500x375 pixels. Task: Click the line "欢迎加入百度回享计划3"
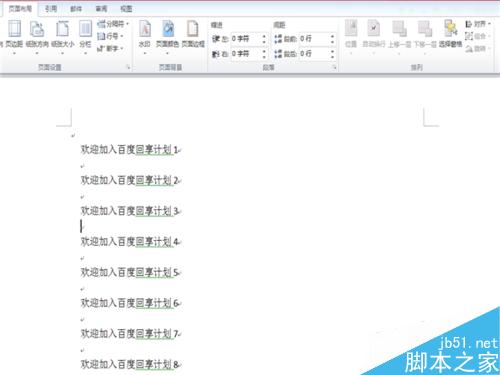pyautogui.click(x=129, y=211)
